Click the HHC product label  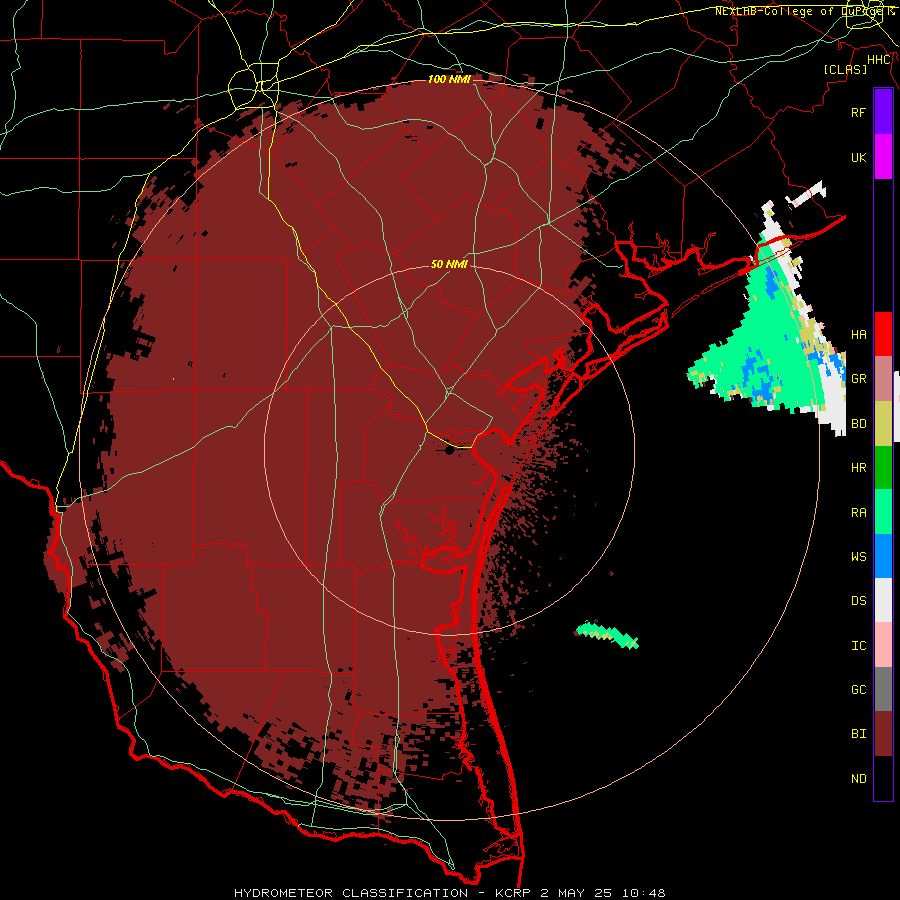click(x=879, y=60)
